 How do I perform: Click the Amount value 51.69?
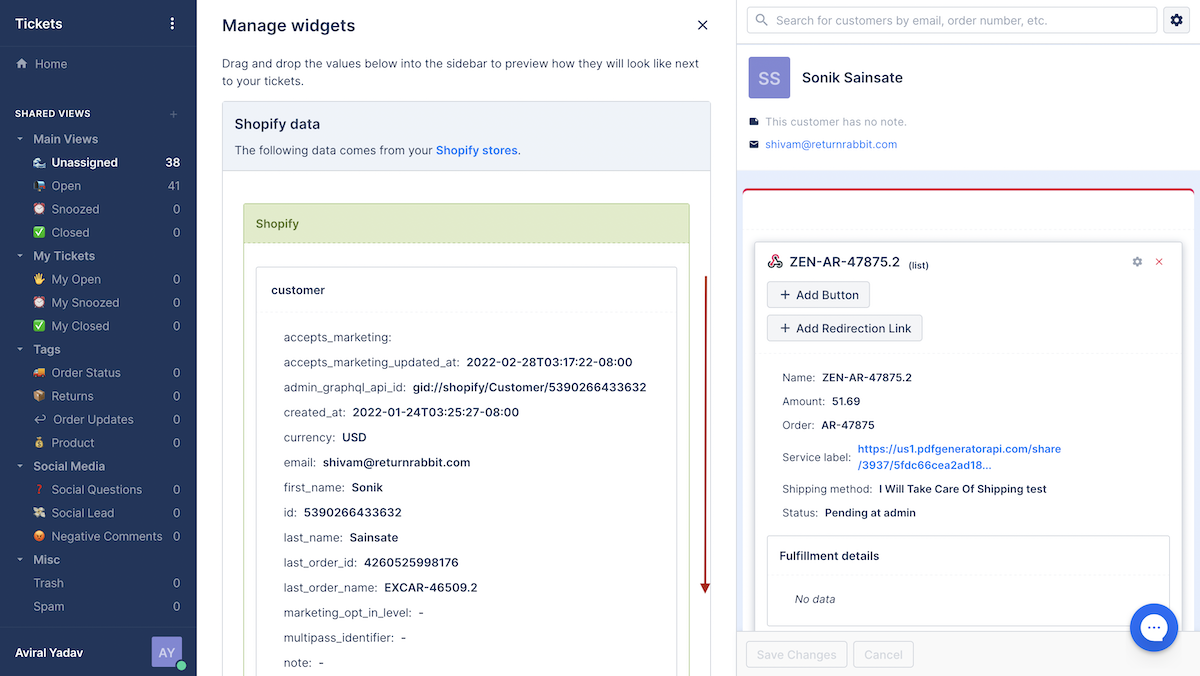coord(846,401)
